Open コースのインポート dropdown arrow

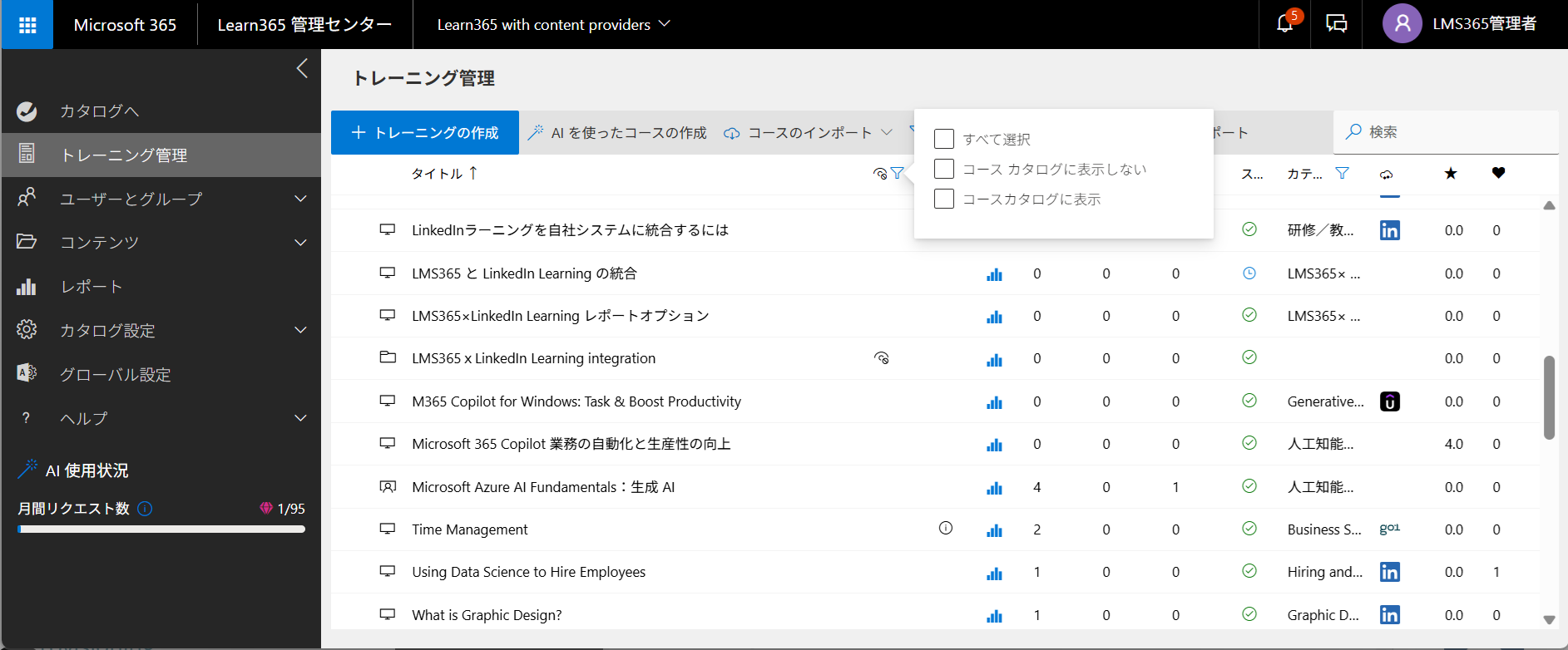(x=887, y=132)
